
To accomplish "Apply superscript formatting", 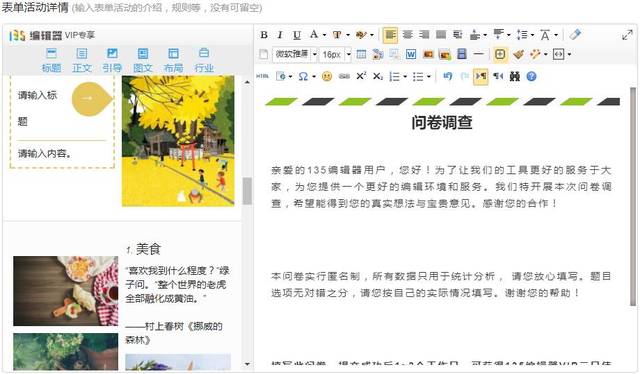I will coord(361,76).
